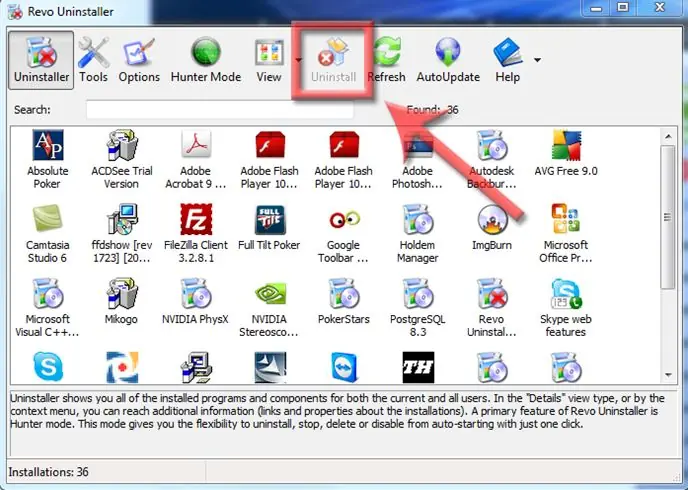This screenshot has height=490, width=688.
Task: Select the TeamViewer icon in bottom row
Action: coord(344,367)
